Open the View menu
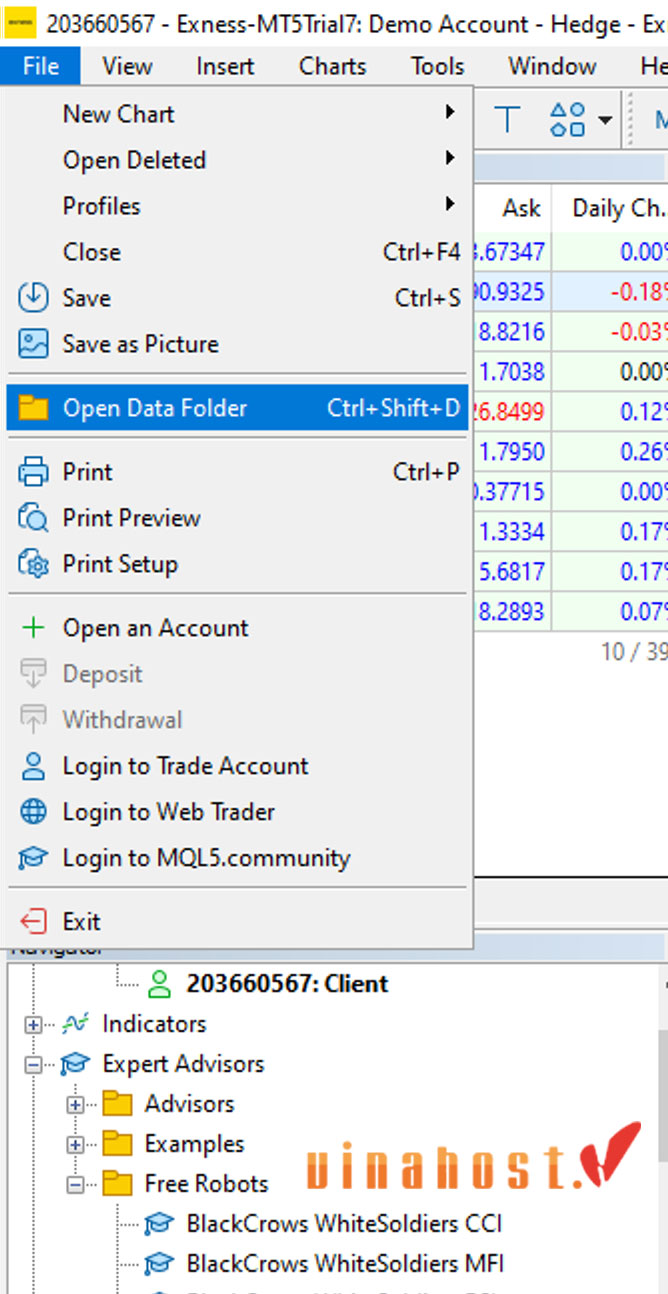The height and width of the screenshot is (1294, 668). tap(127, 67)
